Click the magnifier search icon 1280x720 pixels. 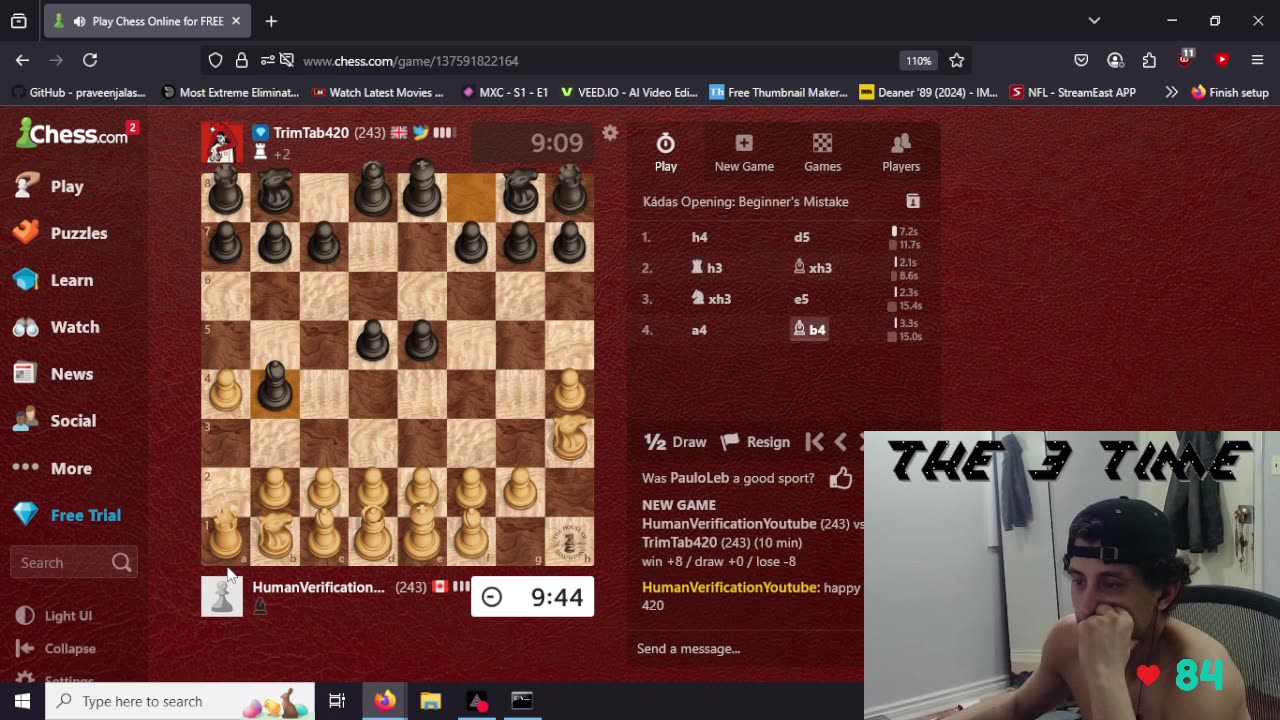[121, 563]
